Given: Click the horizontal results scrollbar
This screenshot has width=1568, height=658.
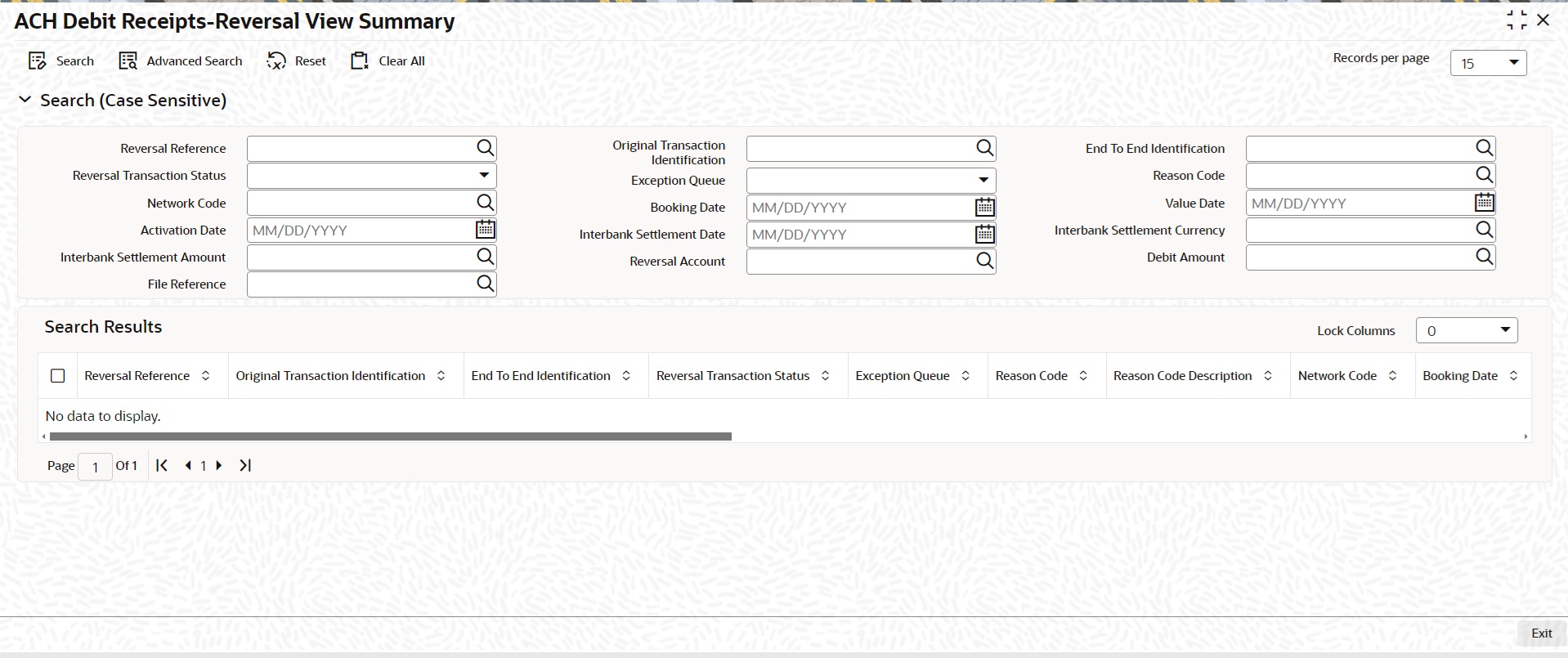Looking at the screenshot, I should click(x=391, y=436).
